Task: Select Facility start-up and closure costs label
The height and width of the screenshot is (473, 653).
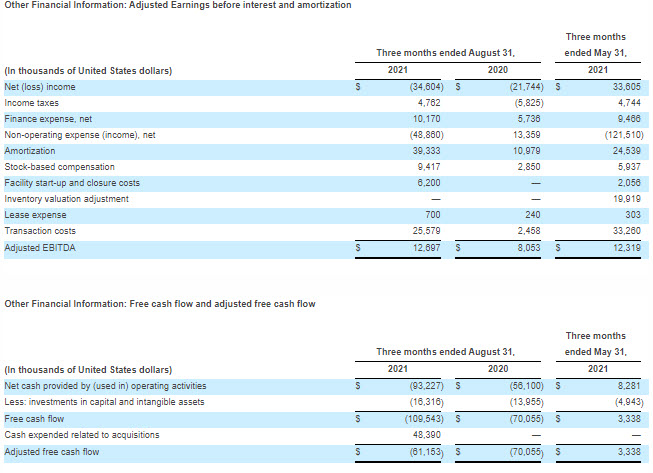Action: point(72,183)
